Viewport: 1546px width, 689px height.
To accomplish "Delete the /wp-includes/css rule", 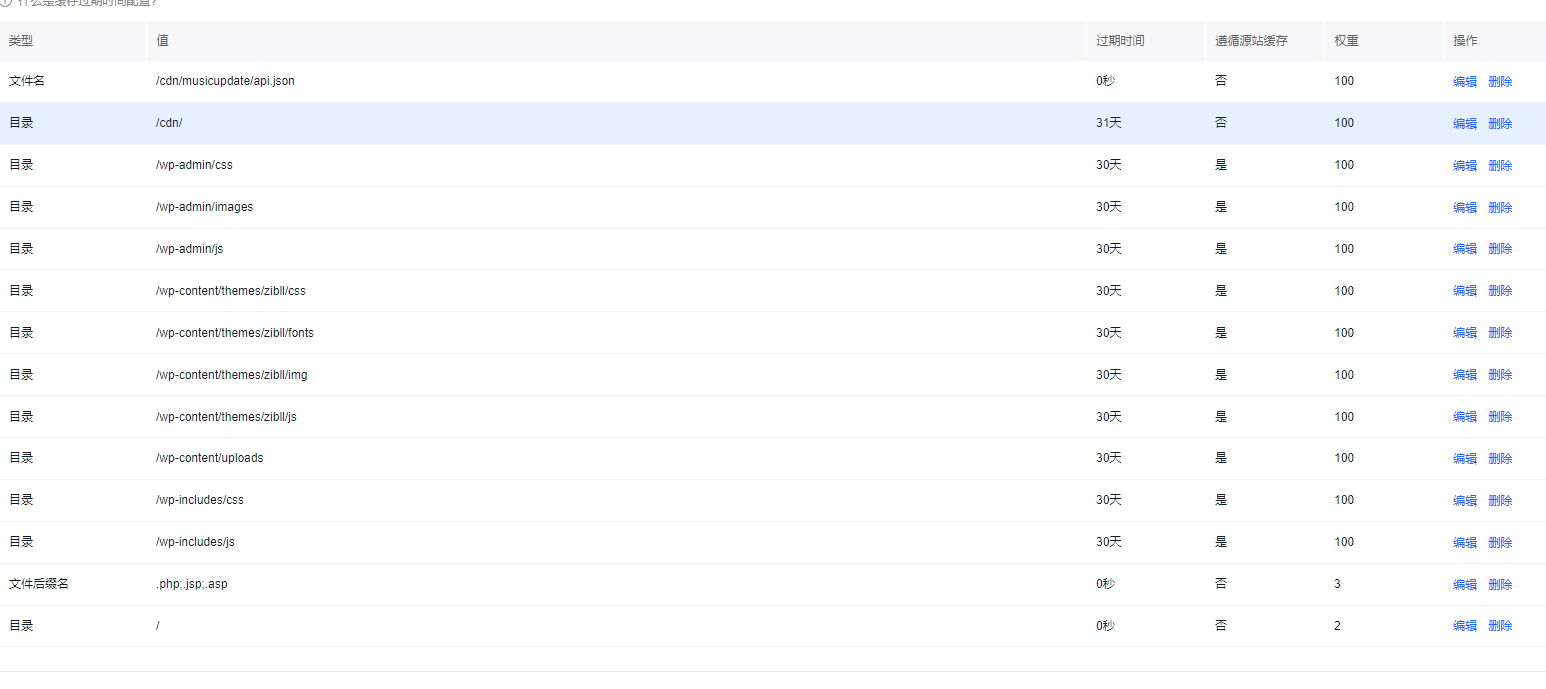I will pos(1500,501).
